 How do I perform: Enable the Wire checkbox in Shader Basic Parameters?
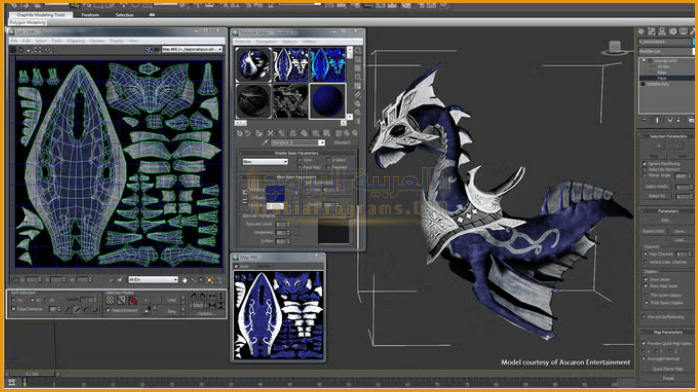[x=300, y=160]
